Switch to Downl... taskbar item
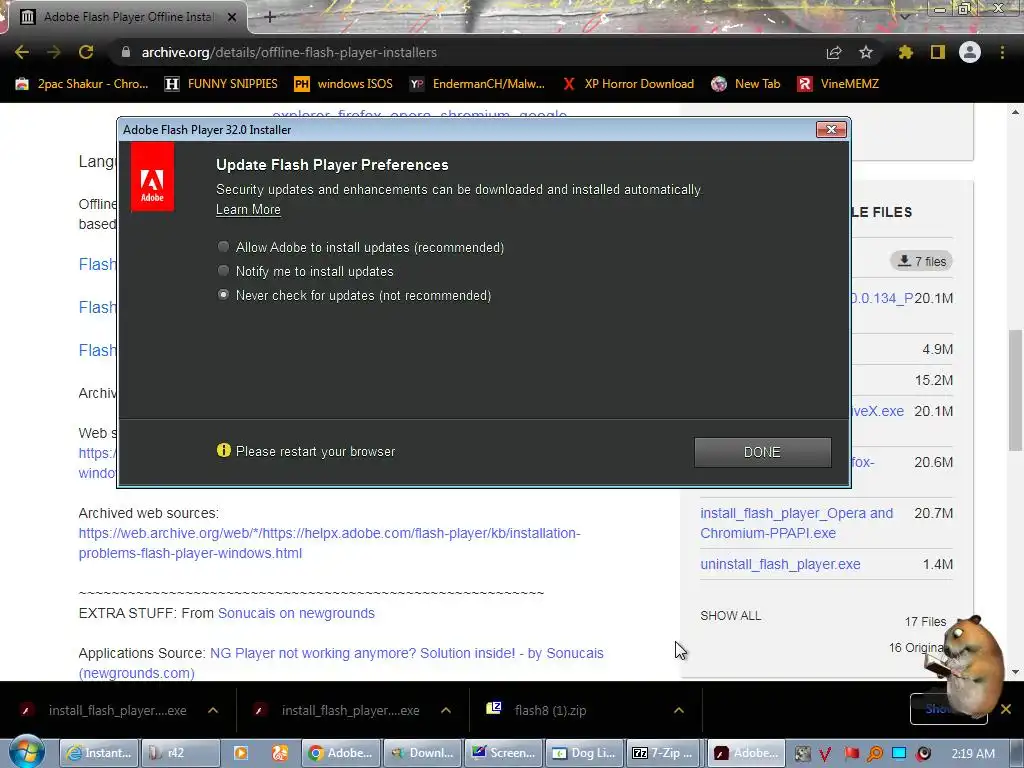1024x768 pixels. [x=423, y=753]
